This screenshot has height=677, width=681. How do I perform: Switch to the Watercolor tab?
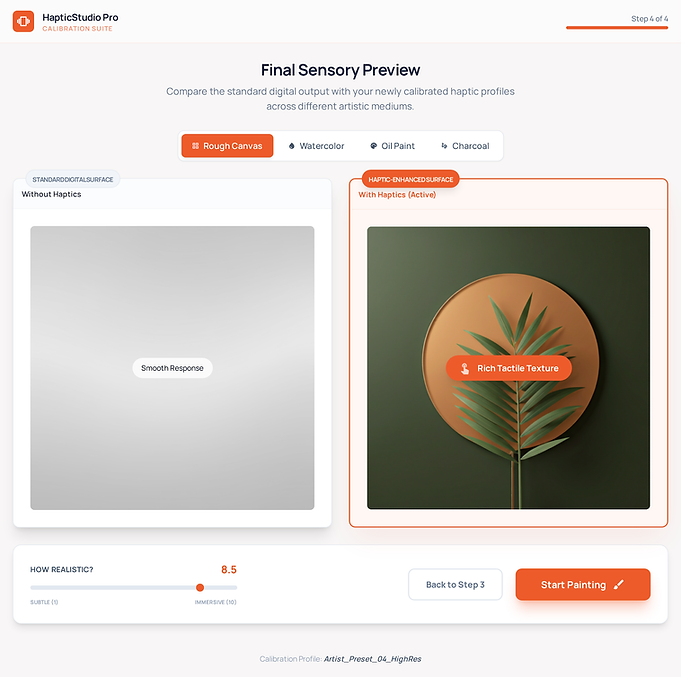click(x=316, y=146)
